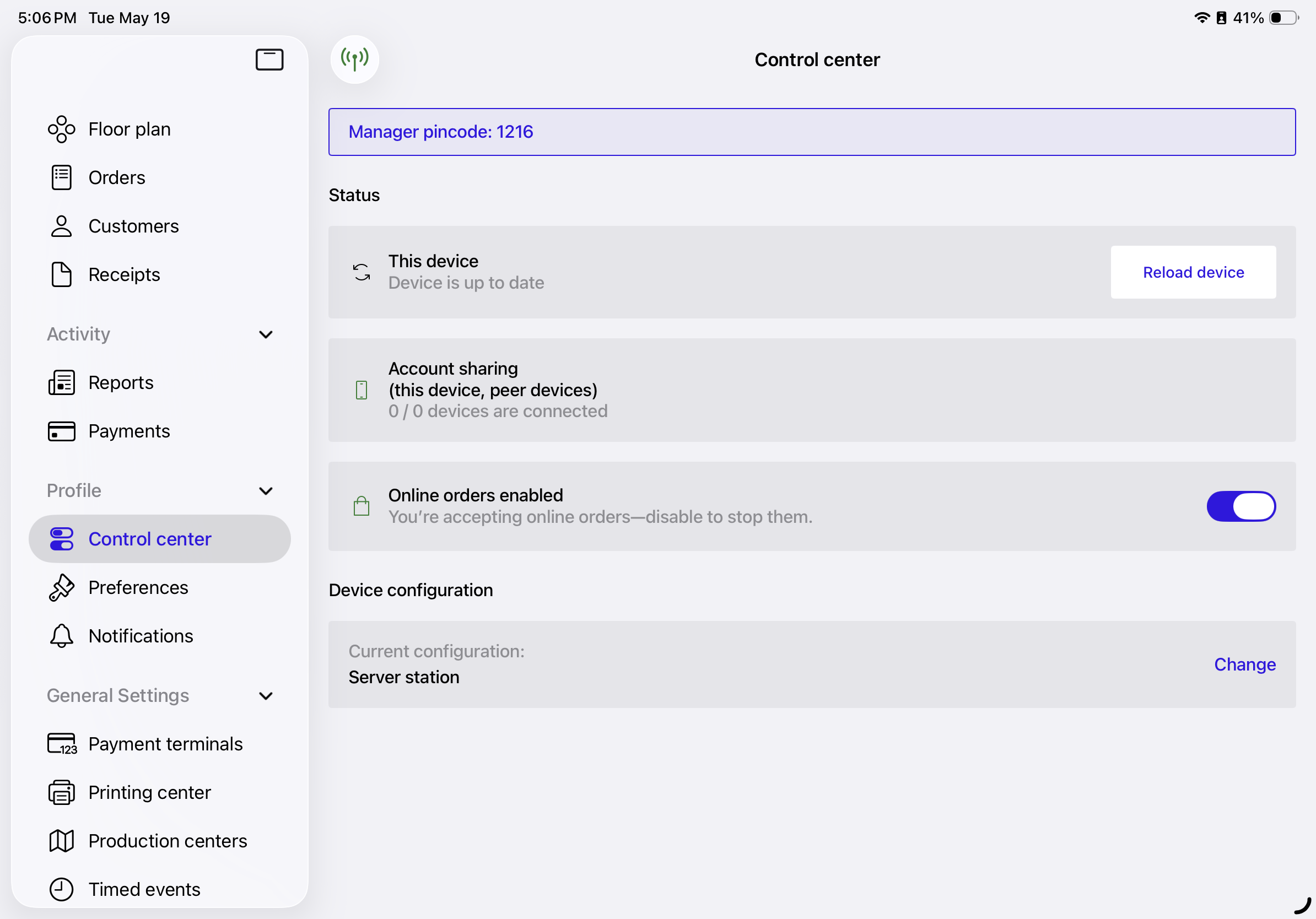Tap the sidebar collapse window icon
The width and height of the screenshot is (1316, 919).
(x=269, y=60)
